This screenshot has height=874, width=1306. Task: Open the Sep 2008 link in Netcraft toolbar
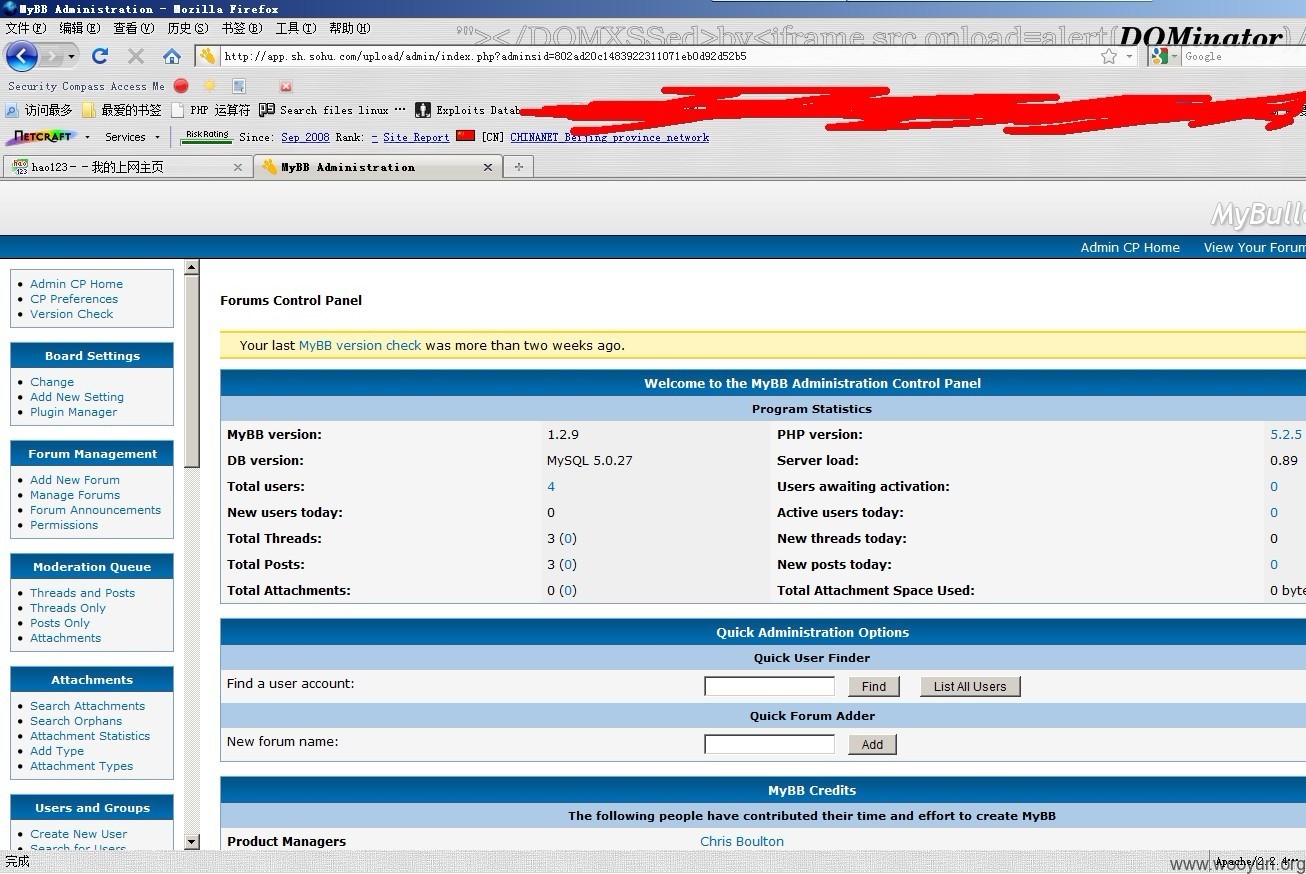point(305,137)
